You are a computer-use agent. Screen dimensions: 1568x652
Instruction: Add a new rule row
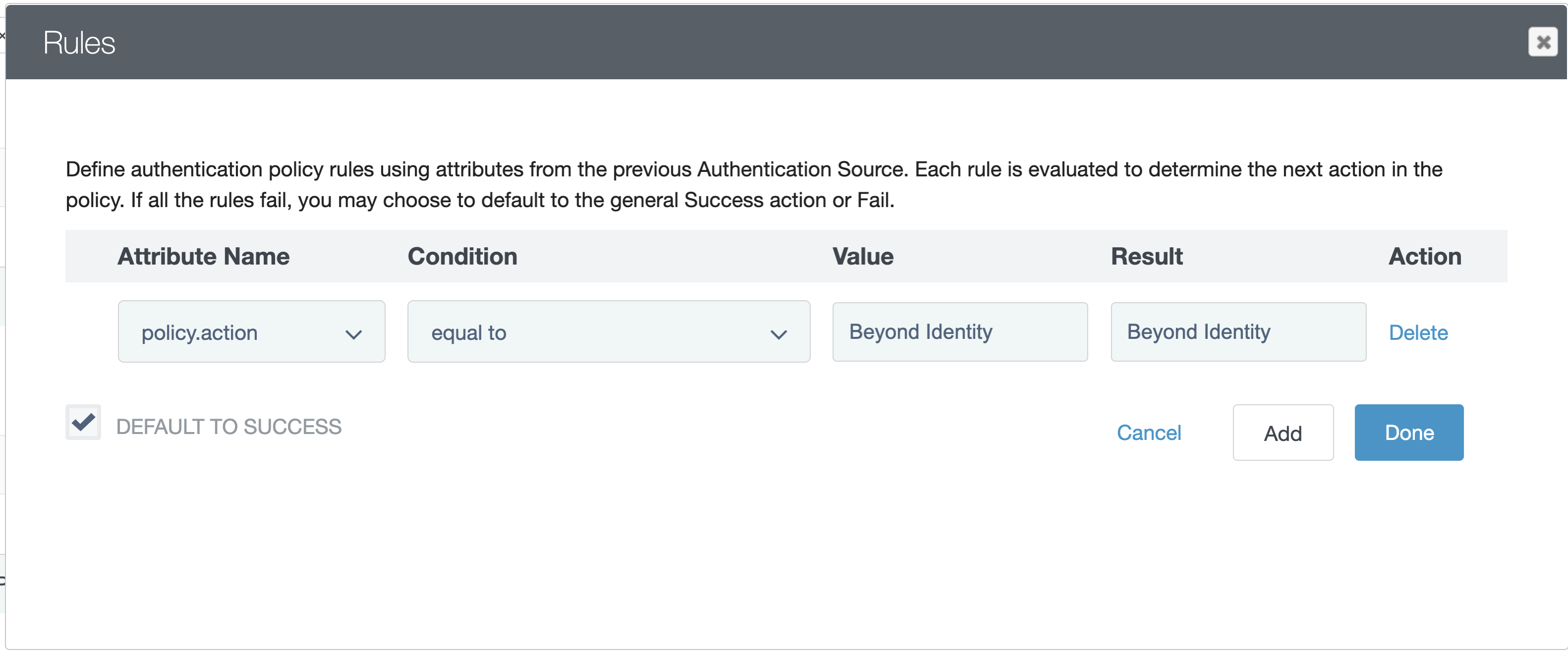[x=1282, y=433]
